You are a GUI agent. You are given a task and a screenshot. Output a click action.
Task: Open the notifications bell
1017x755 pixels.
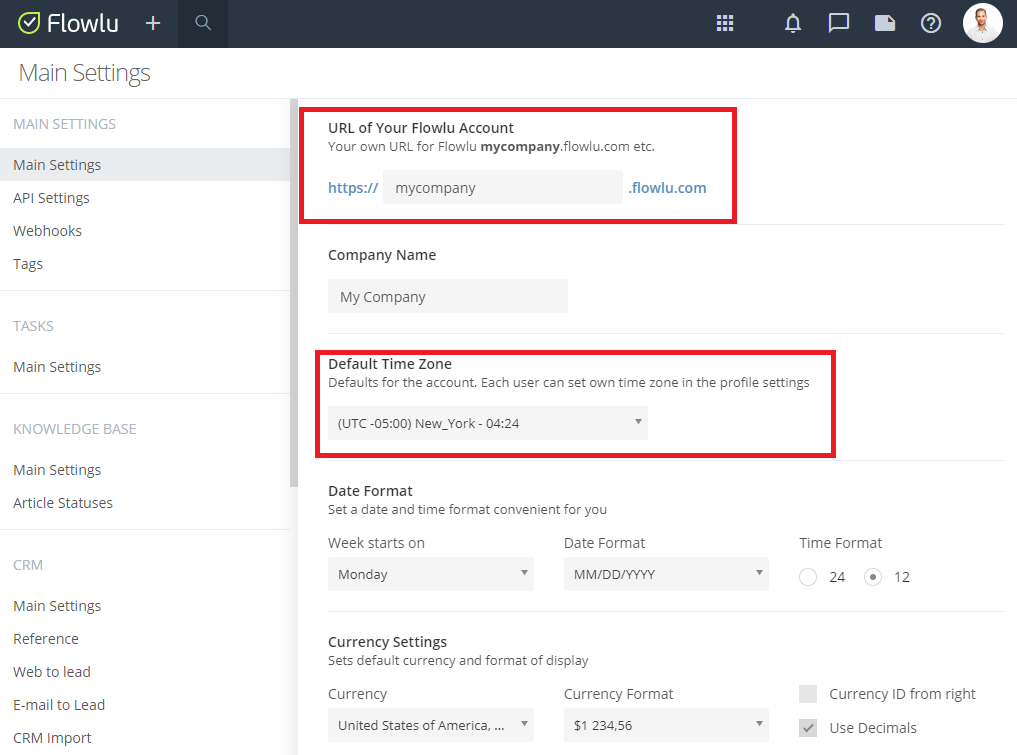coord(793,23)
